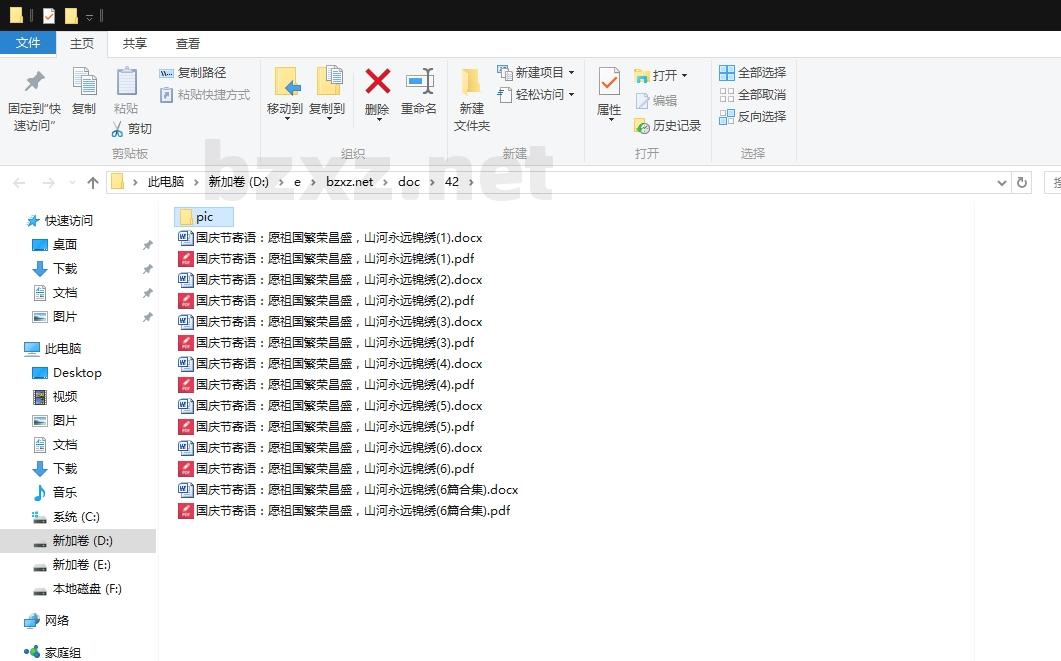This screenshot has width=1061, height=661.
Task: Click the Cut scissors icon
Action: click(117, 129)
